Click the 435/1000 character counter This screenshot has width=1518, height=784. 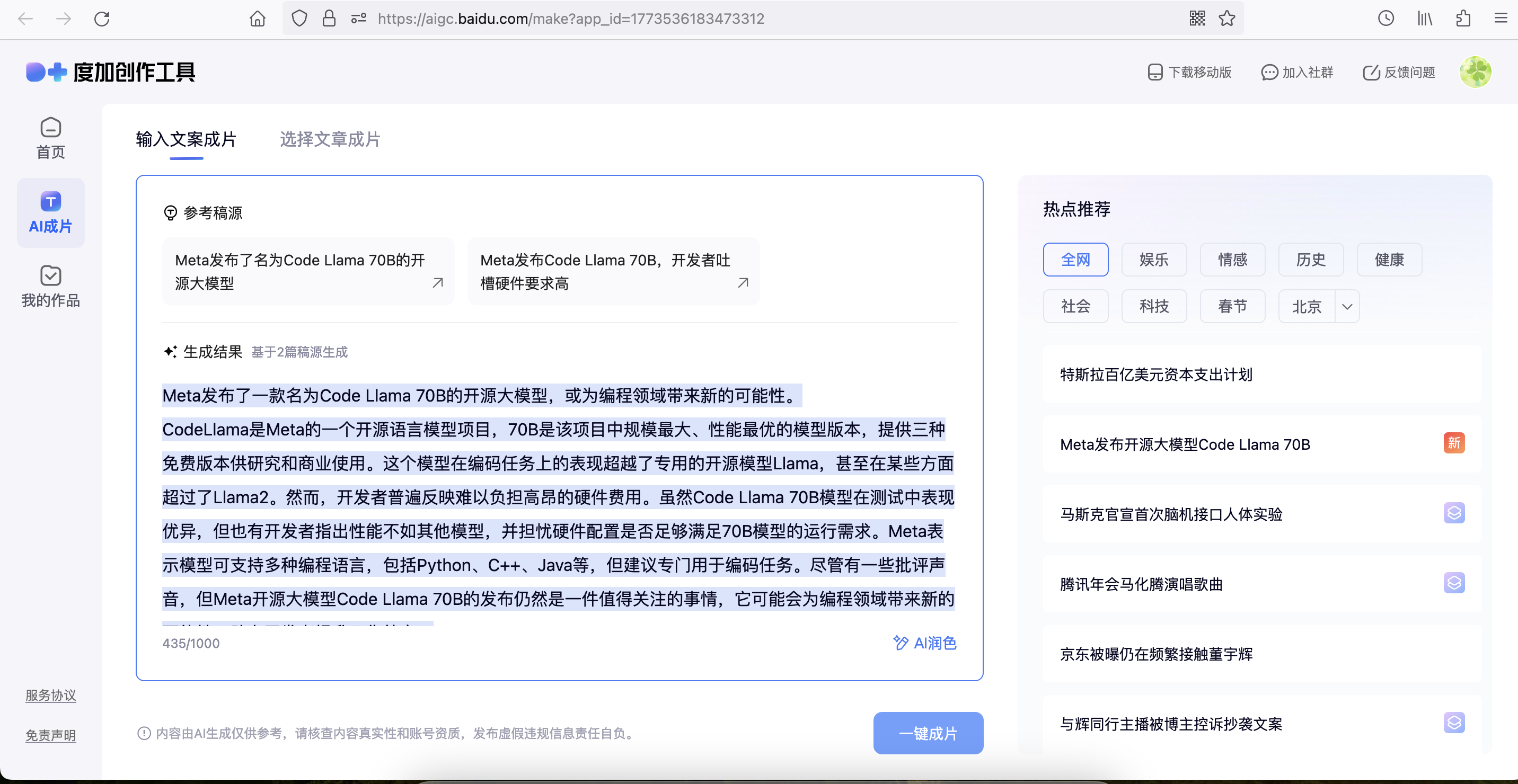[x=191, y=643]
